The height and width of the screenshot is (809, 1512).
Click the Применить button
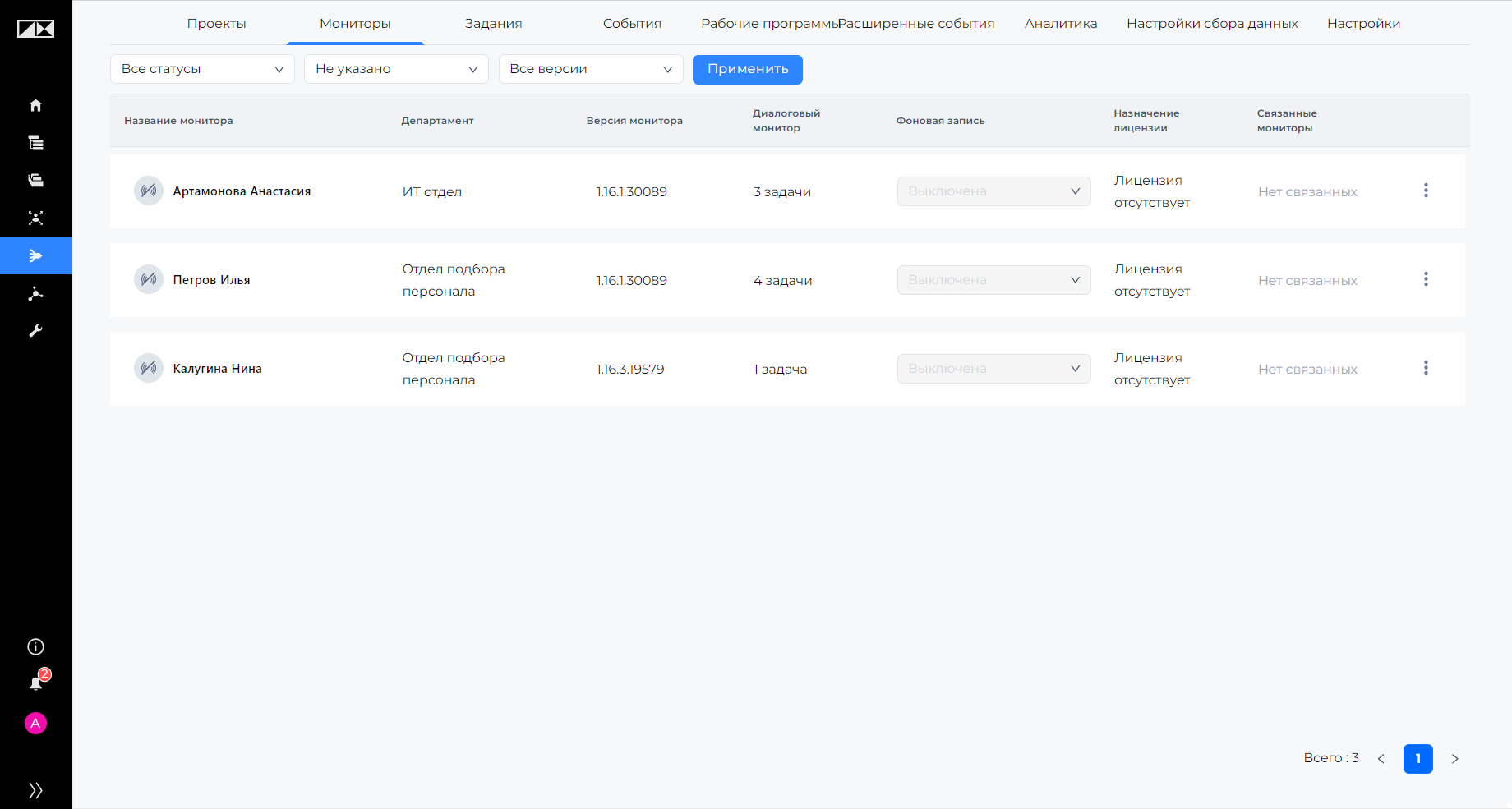pos(748,69)
